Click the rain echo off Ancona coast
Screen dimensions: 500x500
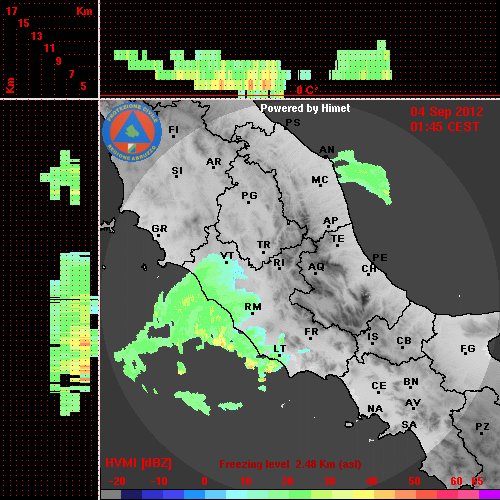click(x=363, y=175)
